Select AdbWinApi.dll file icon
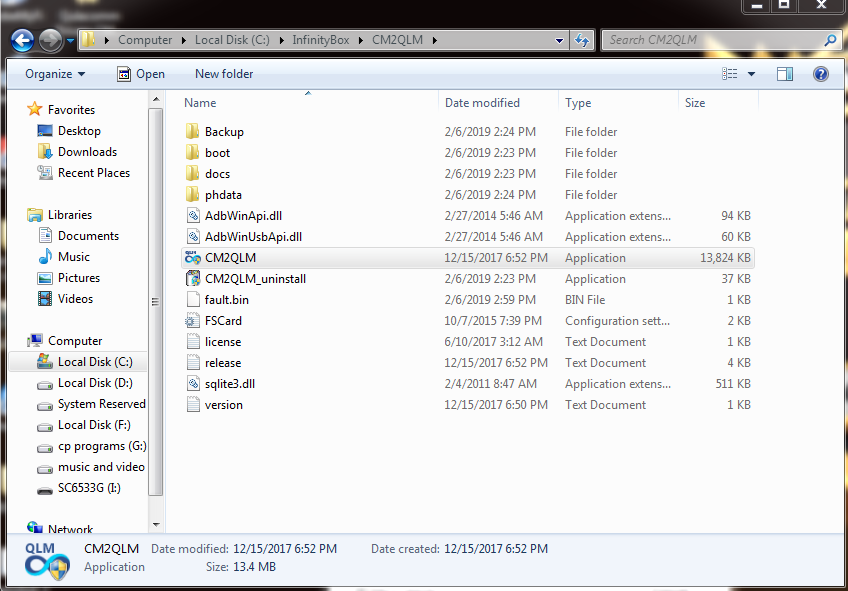This screenshot has height=591, width=848. click(193, 216)
